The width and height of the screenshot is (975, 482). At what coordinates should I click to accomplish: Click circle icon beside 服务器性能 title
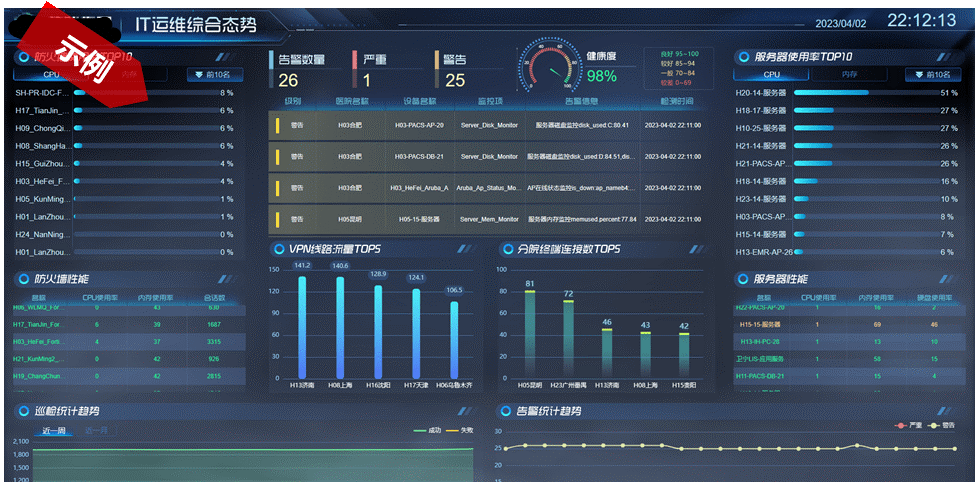[744, 279]
